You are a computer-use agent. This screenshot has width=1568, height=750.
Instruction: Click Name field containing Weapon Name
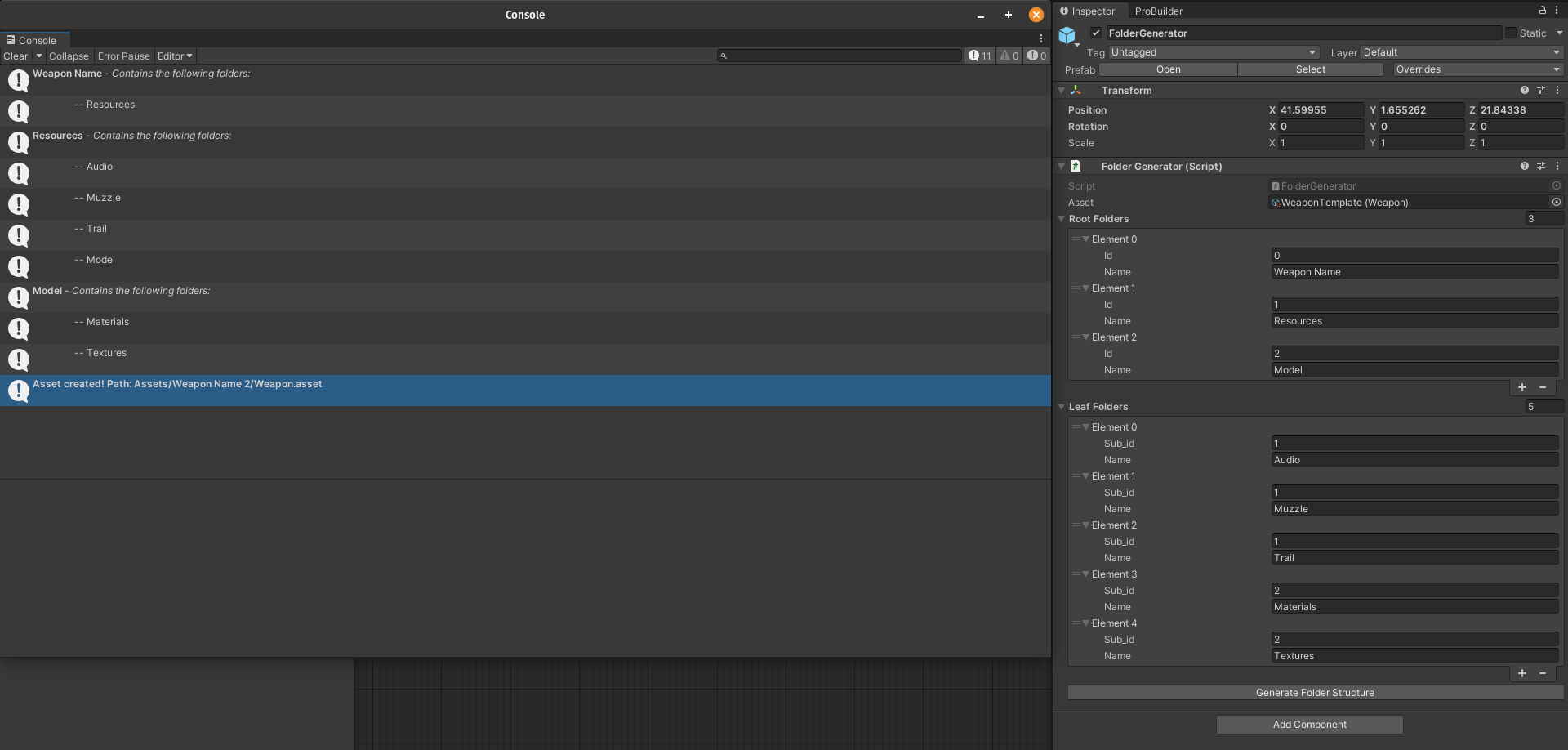1414,272
